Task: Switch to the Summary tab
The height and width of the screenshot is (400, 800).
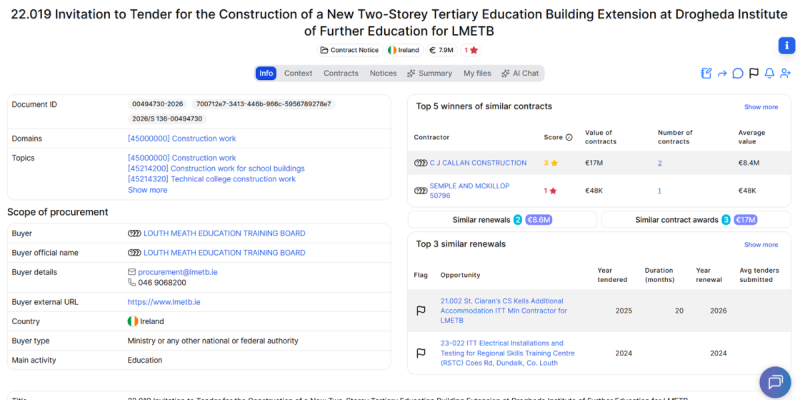Action: pyautogui.click(x=430, y=73)
